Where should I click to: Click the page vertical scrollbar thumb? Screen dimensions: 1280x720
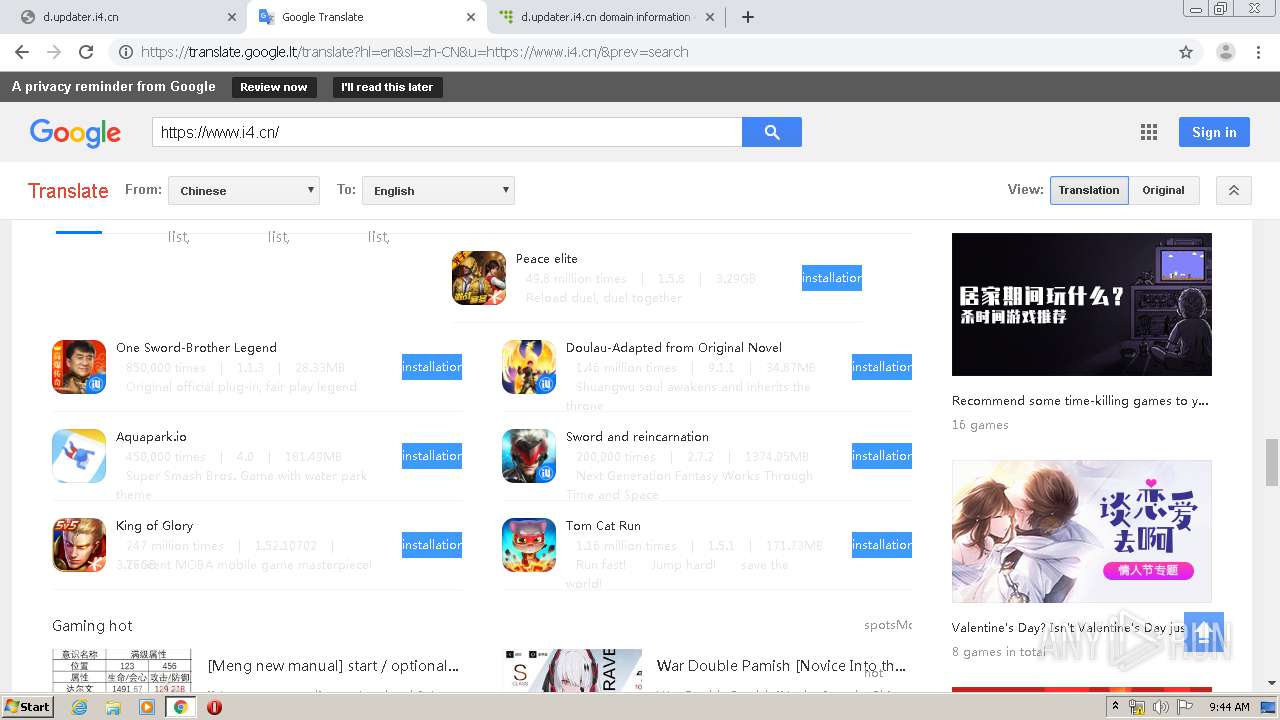click(1272, 461)
